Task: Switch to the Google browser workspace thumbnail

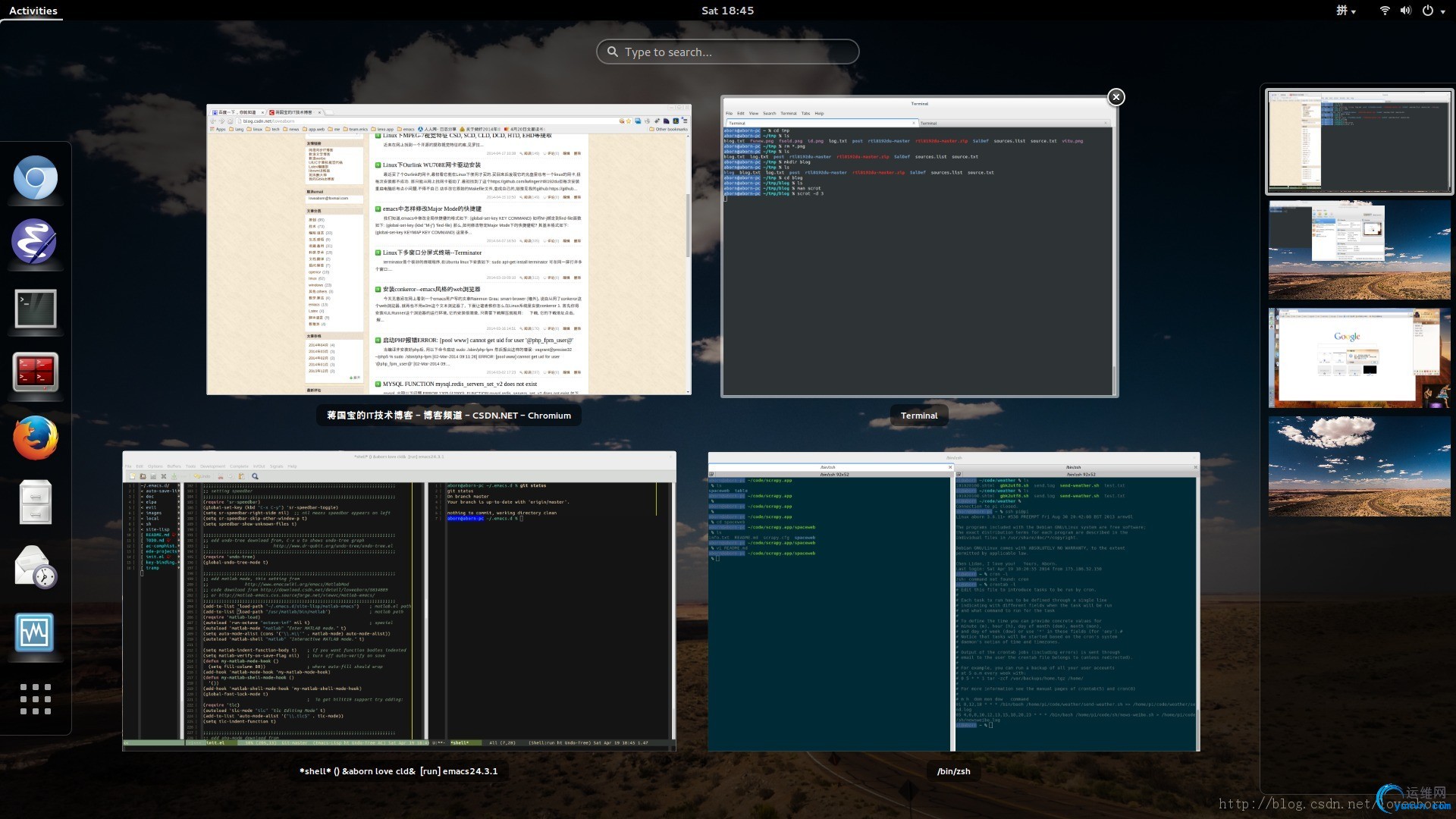Action: coord(1359,359)
